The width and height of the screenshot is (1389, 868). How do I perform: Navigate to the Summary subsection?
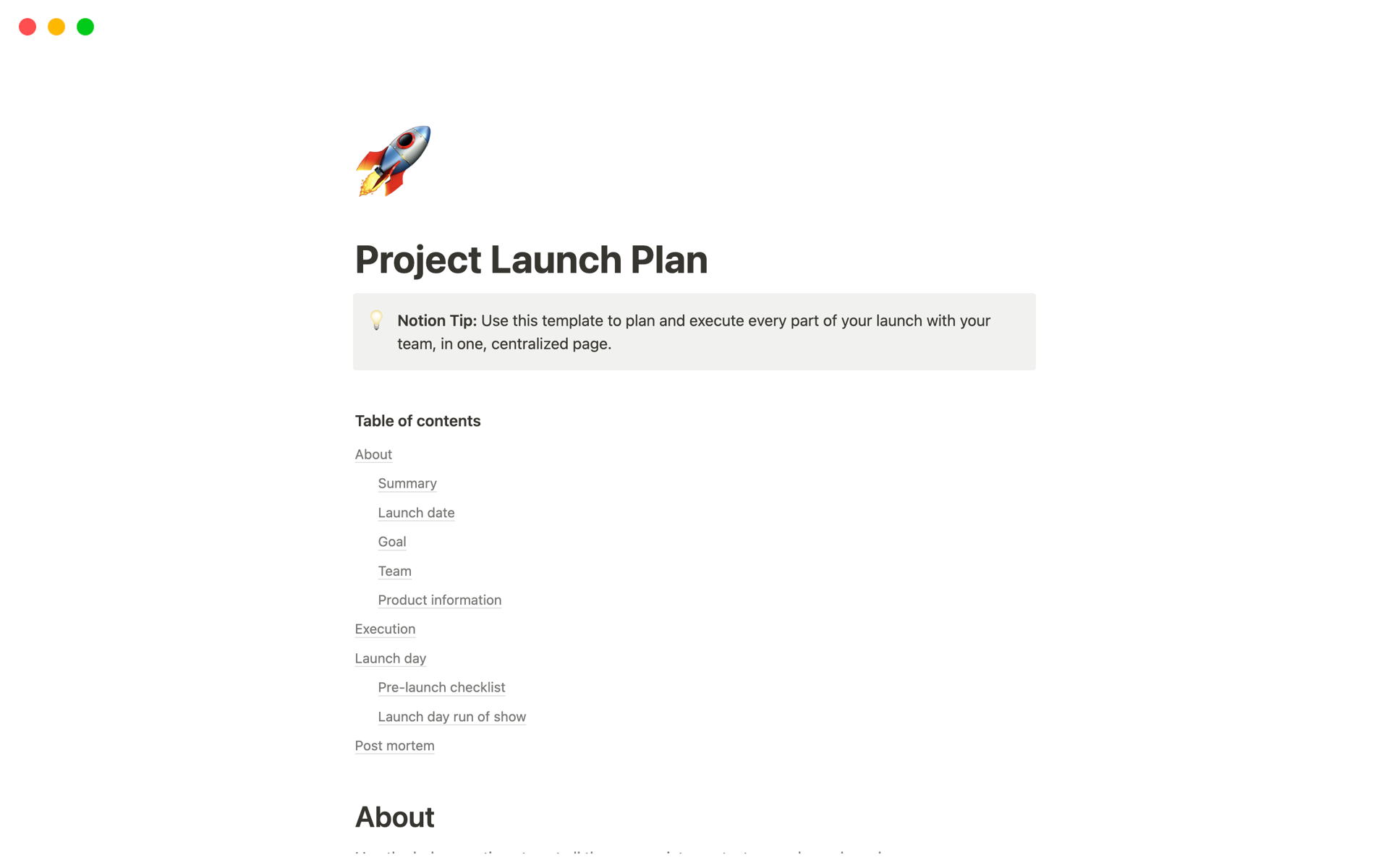[x=407, y=483]
